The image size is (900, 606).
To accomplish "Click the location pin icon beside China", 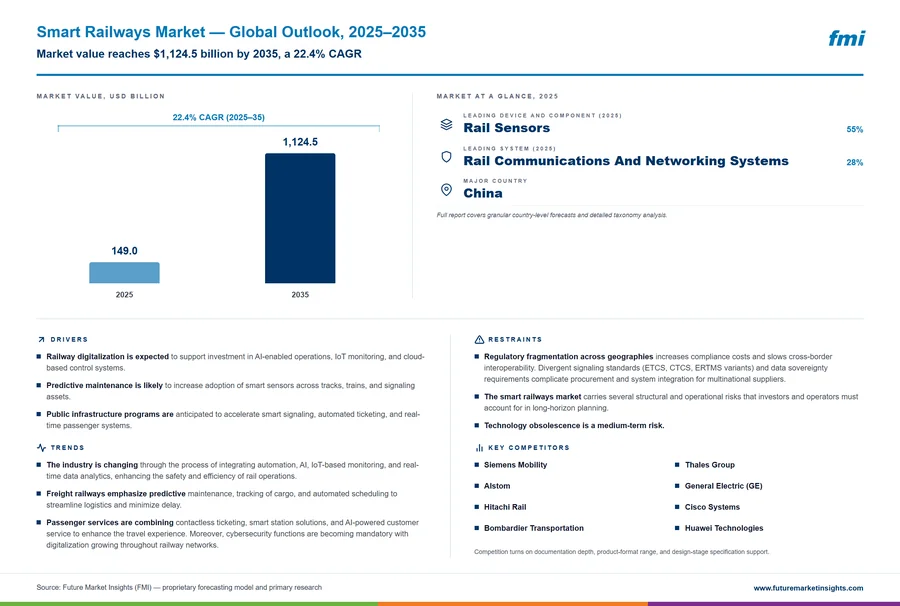I will pyautogui.click(x=446, y=189).
